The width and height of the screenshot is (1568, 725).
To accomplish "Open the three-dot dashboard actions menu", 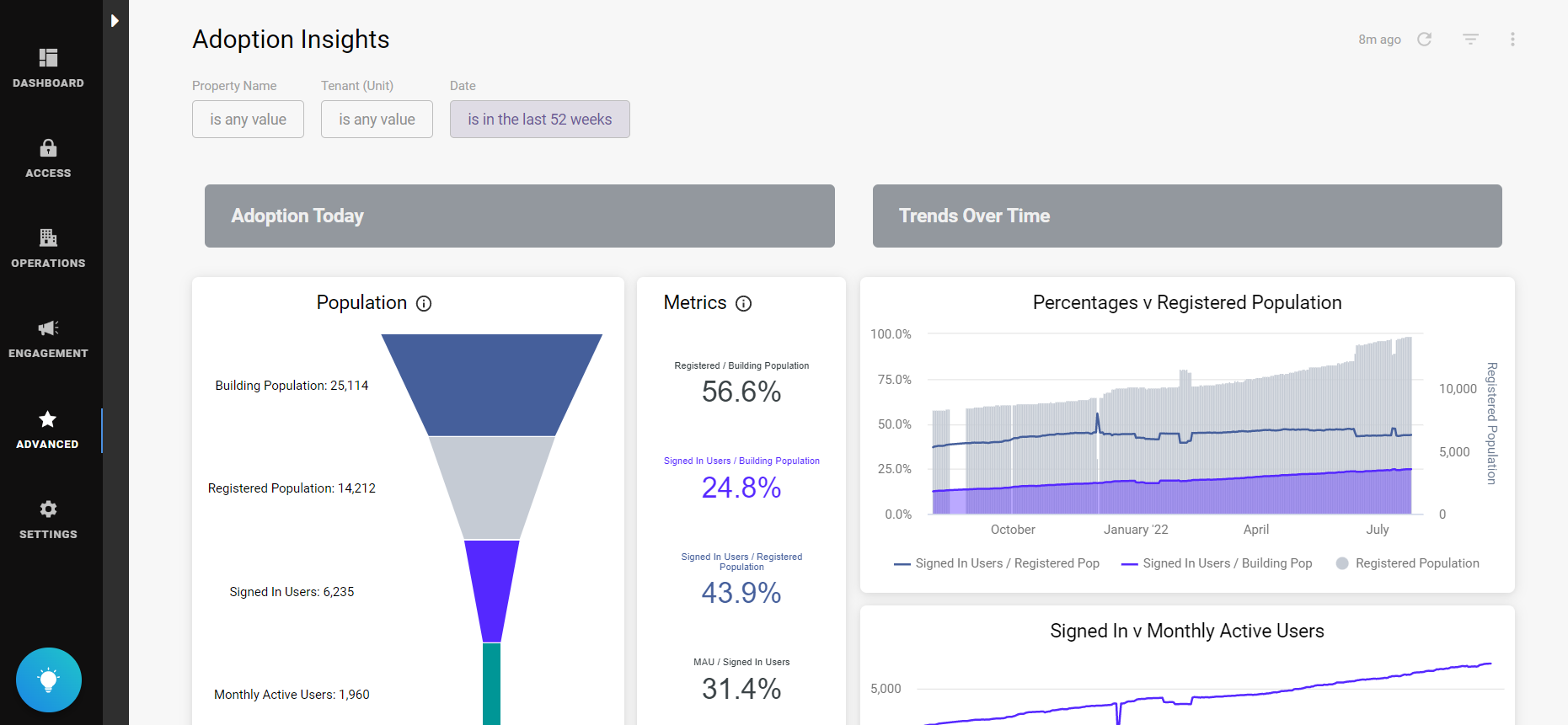I will tap(1512, 40).
